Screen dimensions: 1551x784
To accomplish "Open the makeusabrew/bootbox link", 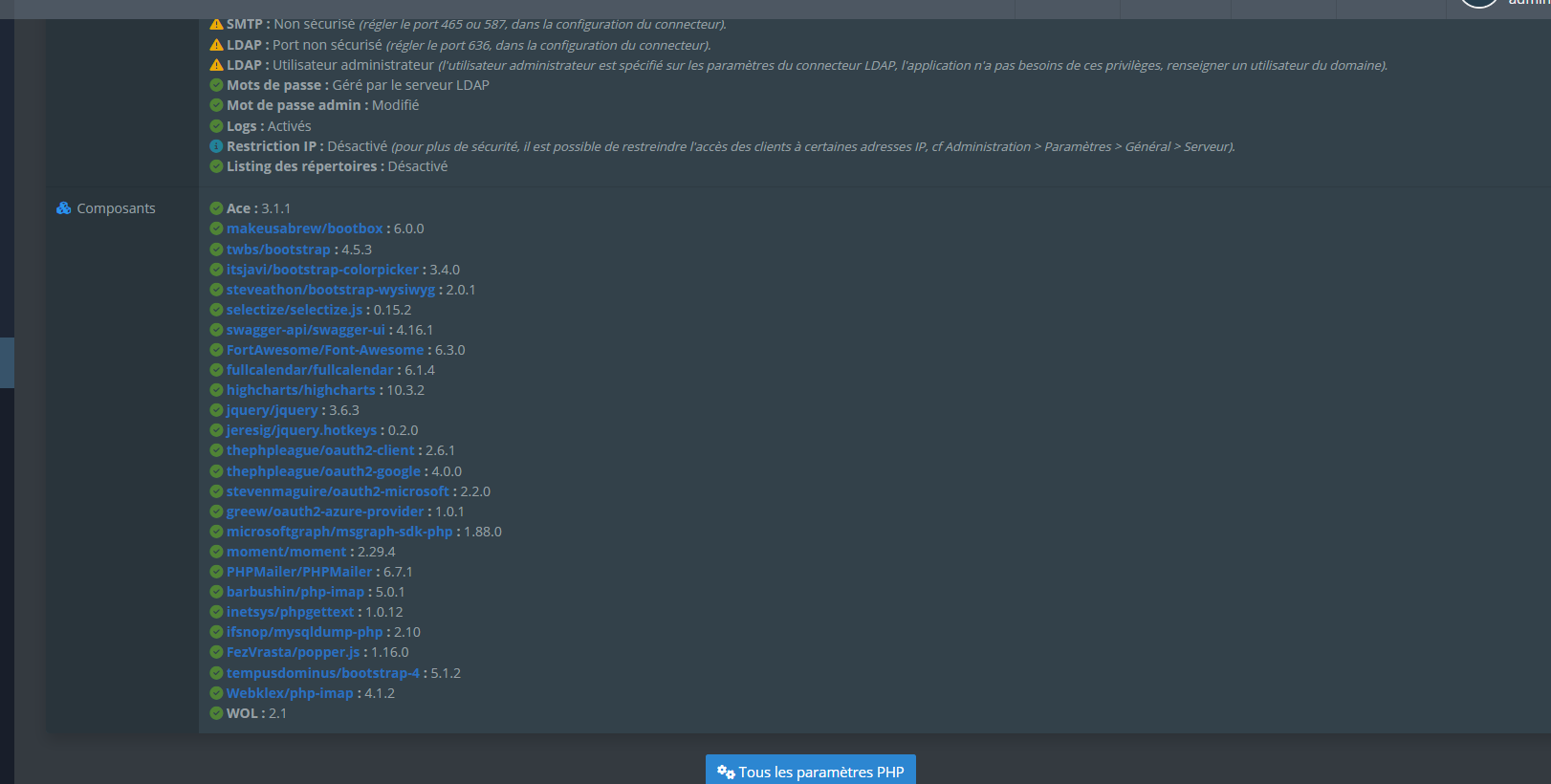I will click(304, 229).
